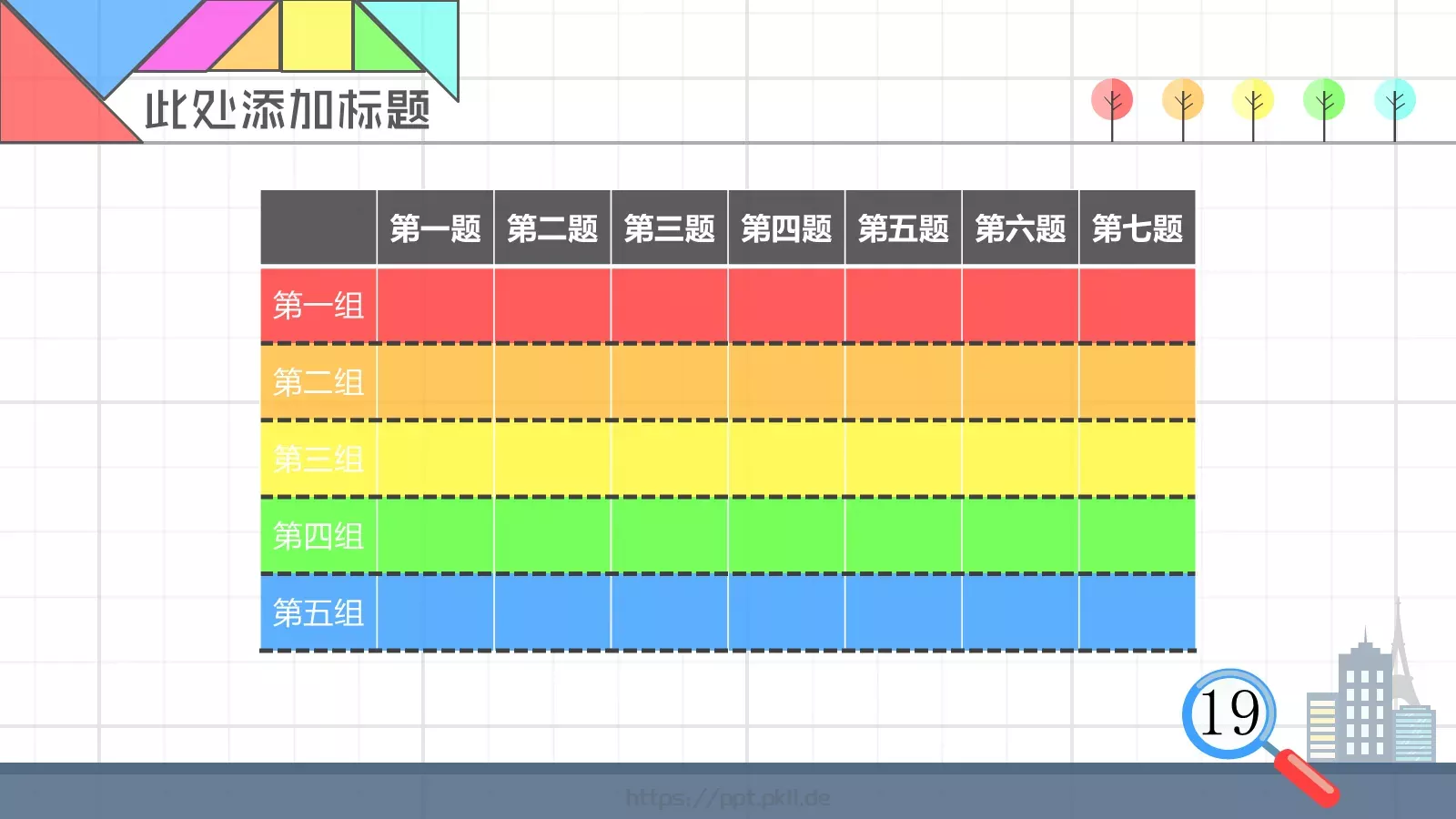Select the 第二组 row label
Screen dimensions: 1456x819
tap(318, 382)
